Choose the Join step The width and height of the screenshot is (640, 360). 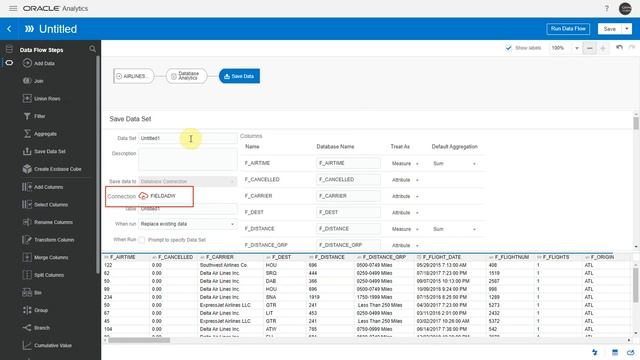click(33, 81)
